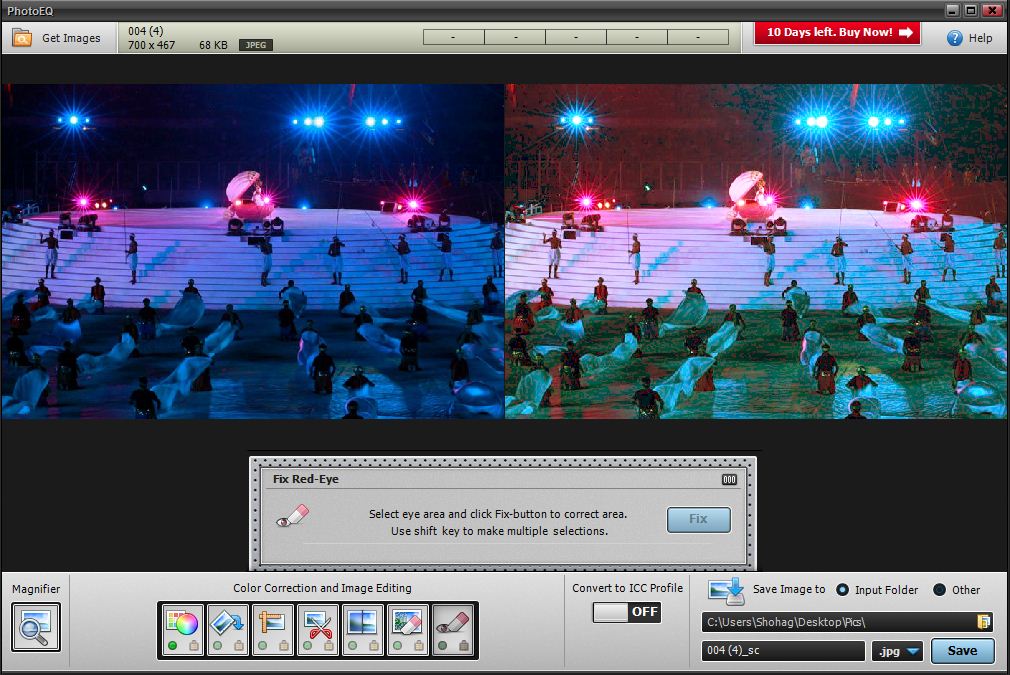Viewport: 1010px width, 675px height.
Task: Select the color correction wheel tool
Action: [x=182, y=625]
